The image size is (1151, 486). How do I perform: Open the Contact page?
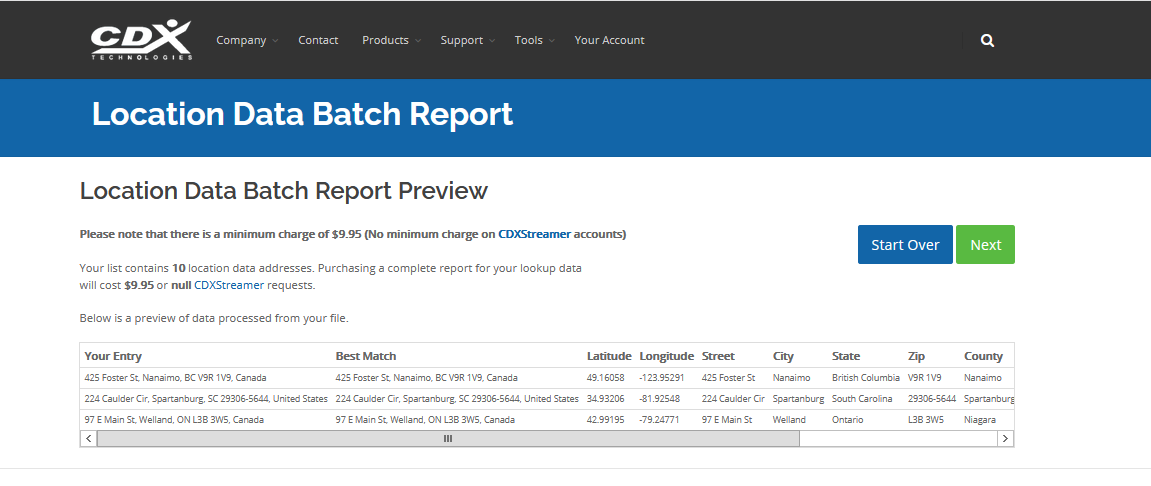coord(318,40)
